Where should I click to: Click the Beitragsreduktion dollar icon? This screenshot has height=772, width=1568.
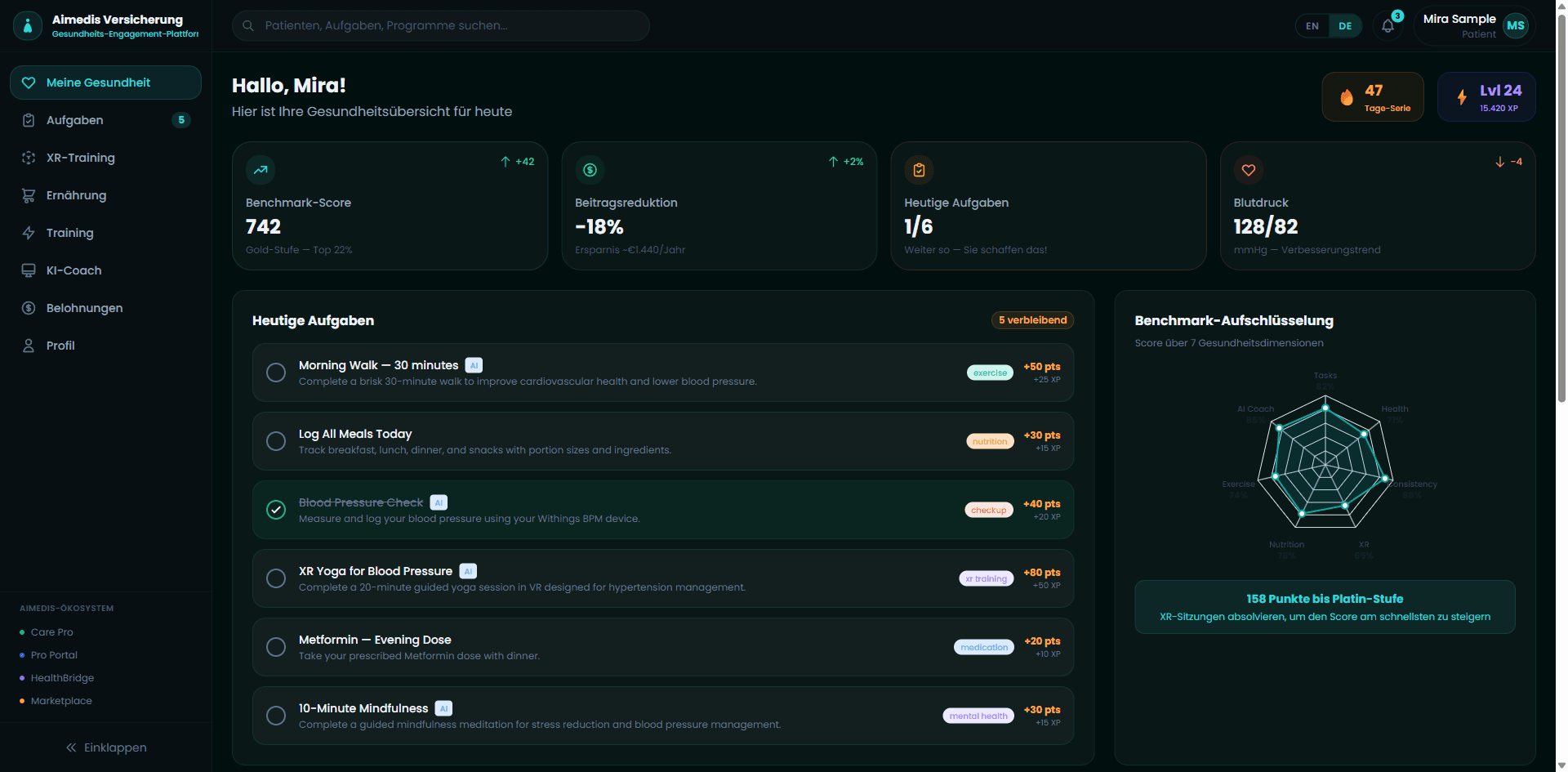pyautogui.click(x=590, y=170)
